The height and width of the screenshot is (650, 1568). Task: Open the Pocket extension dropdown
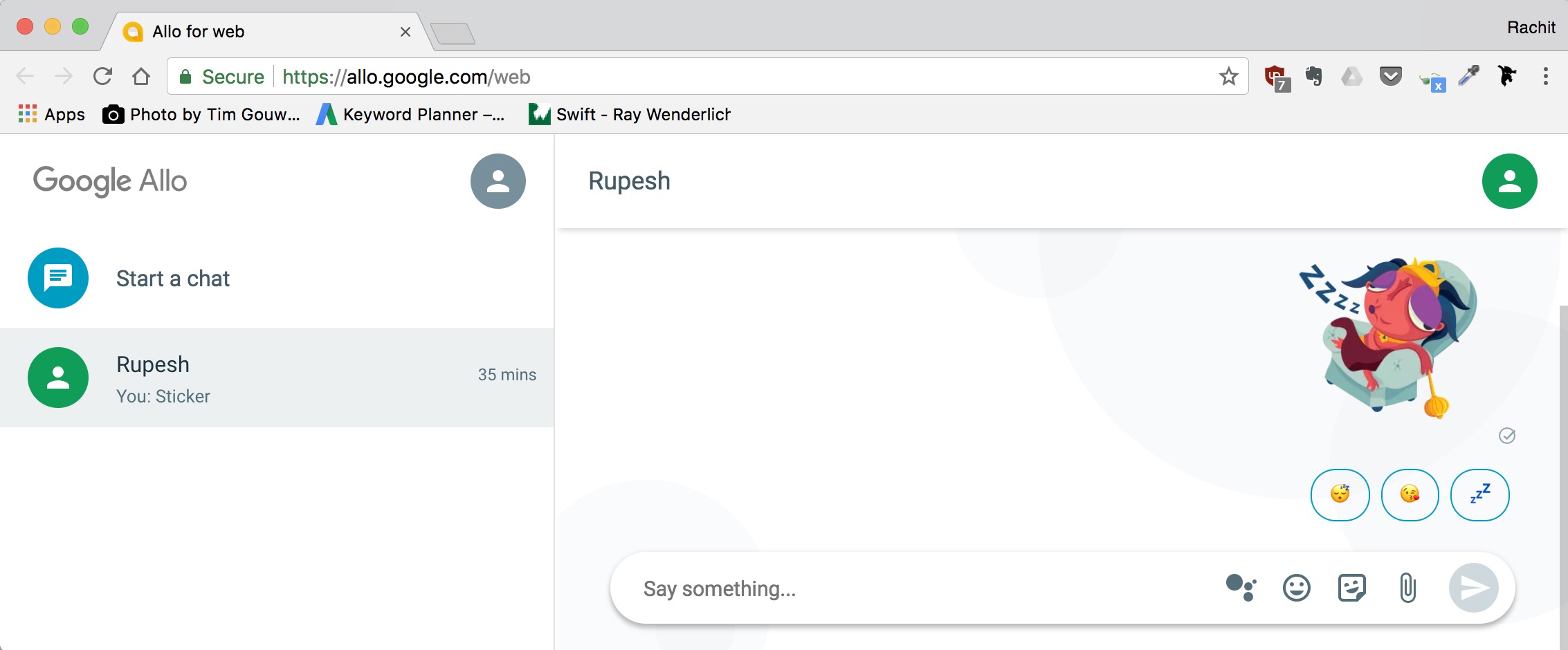point(1390,77)
